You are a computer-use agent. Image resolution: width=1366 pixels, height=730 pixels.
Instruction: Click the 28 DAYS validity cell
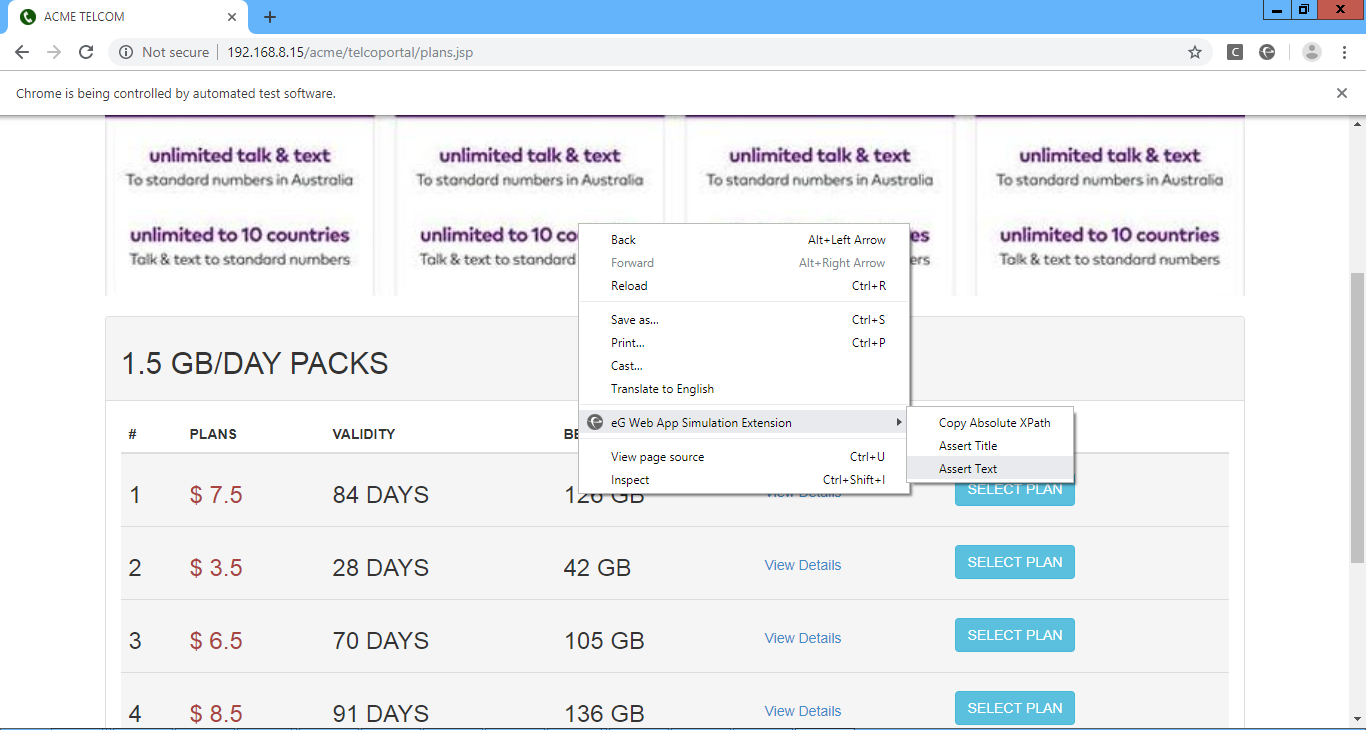381,568
